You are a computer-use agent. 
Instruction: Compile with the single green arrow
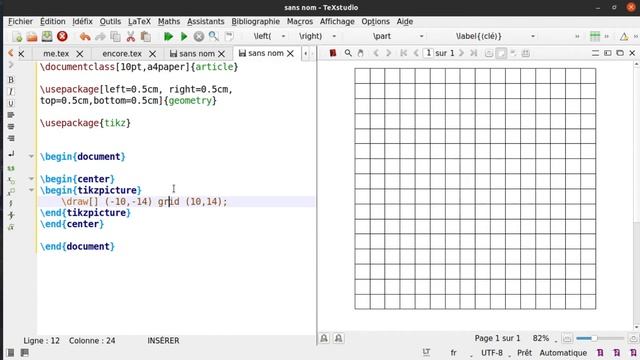pyautogui.click(x=184, y=37)
